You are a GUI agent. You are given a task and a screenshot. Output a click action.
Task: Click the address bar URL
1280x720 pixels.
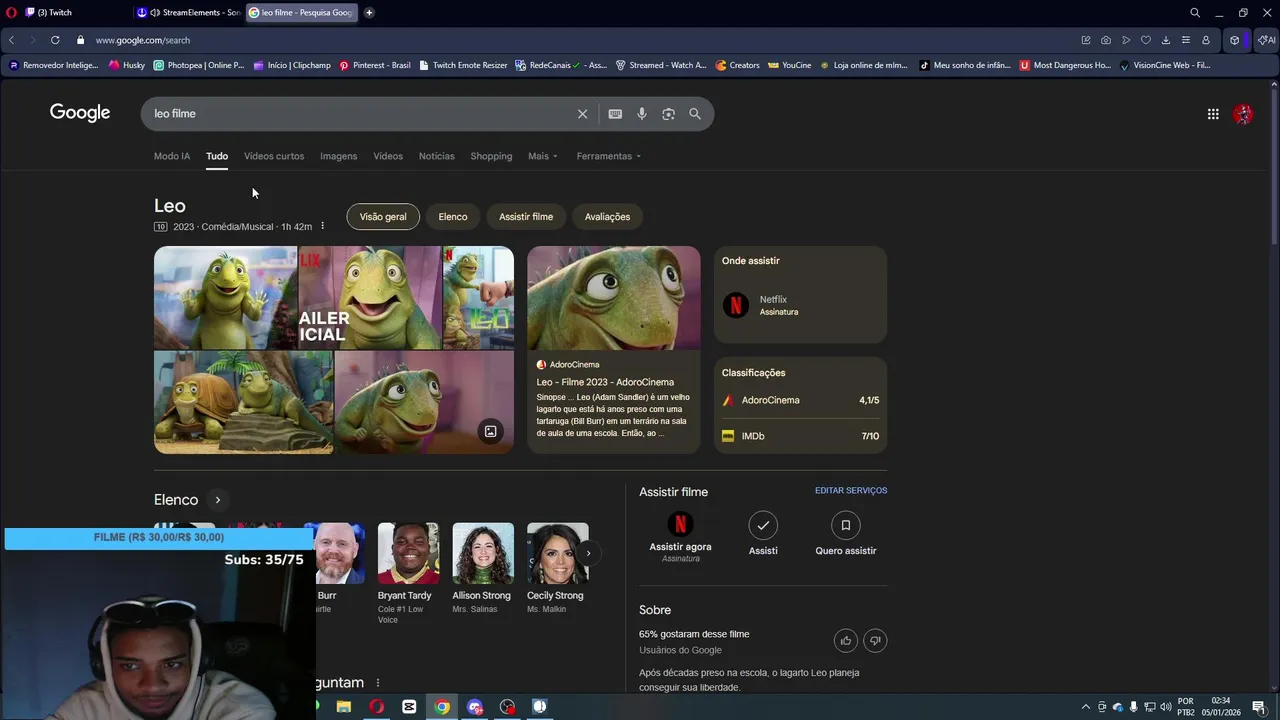tap(143, 40)
